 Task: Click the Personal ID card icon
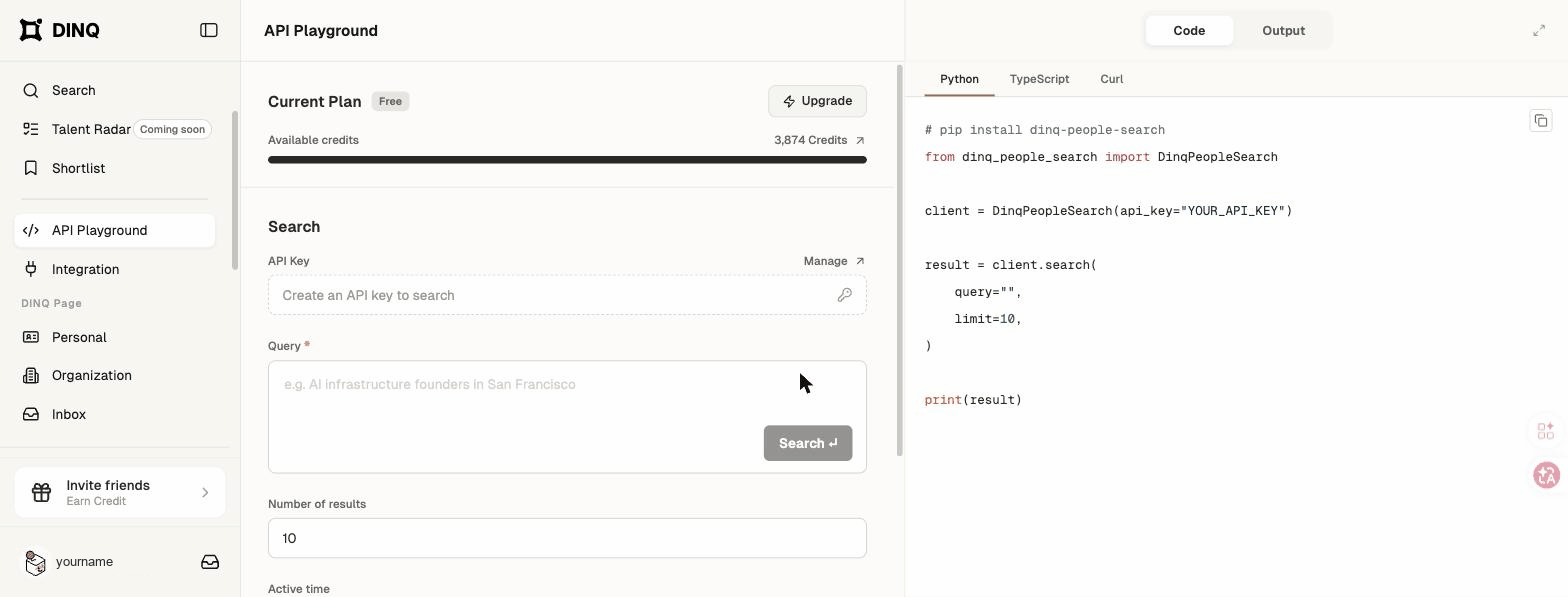[31, 337]
